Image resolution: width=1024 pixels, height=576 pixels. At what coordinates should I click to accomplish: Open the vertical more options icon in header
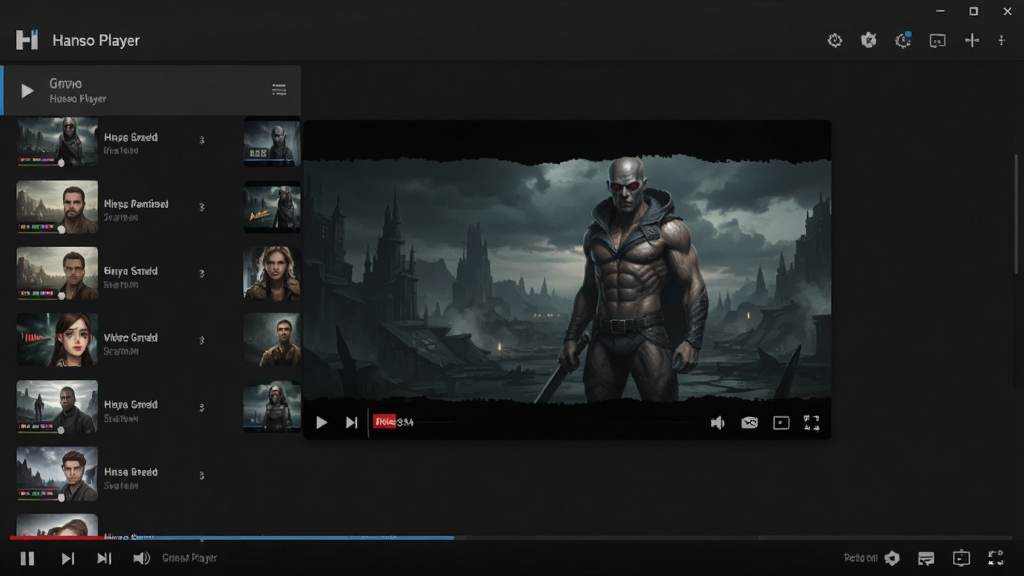(1001, 40)
